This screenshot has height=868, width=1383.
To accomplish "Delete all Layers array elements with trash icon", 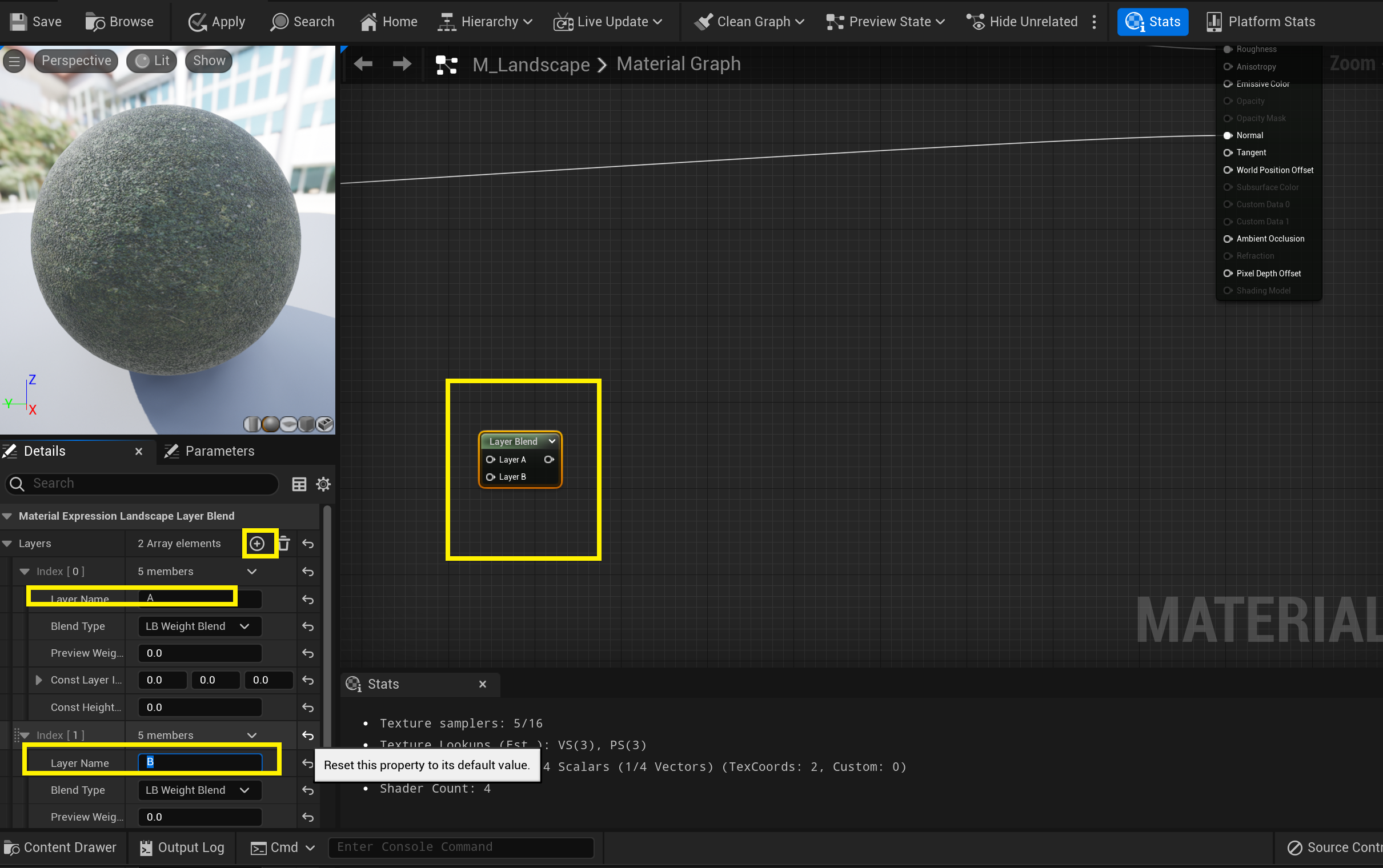I will (x=284, y=543).
